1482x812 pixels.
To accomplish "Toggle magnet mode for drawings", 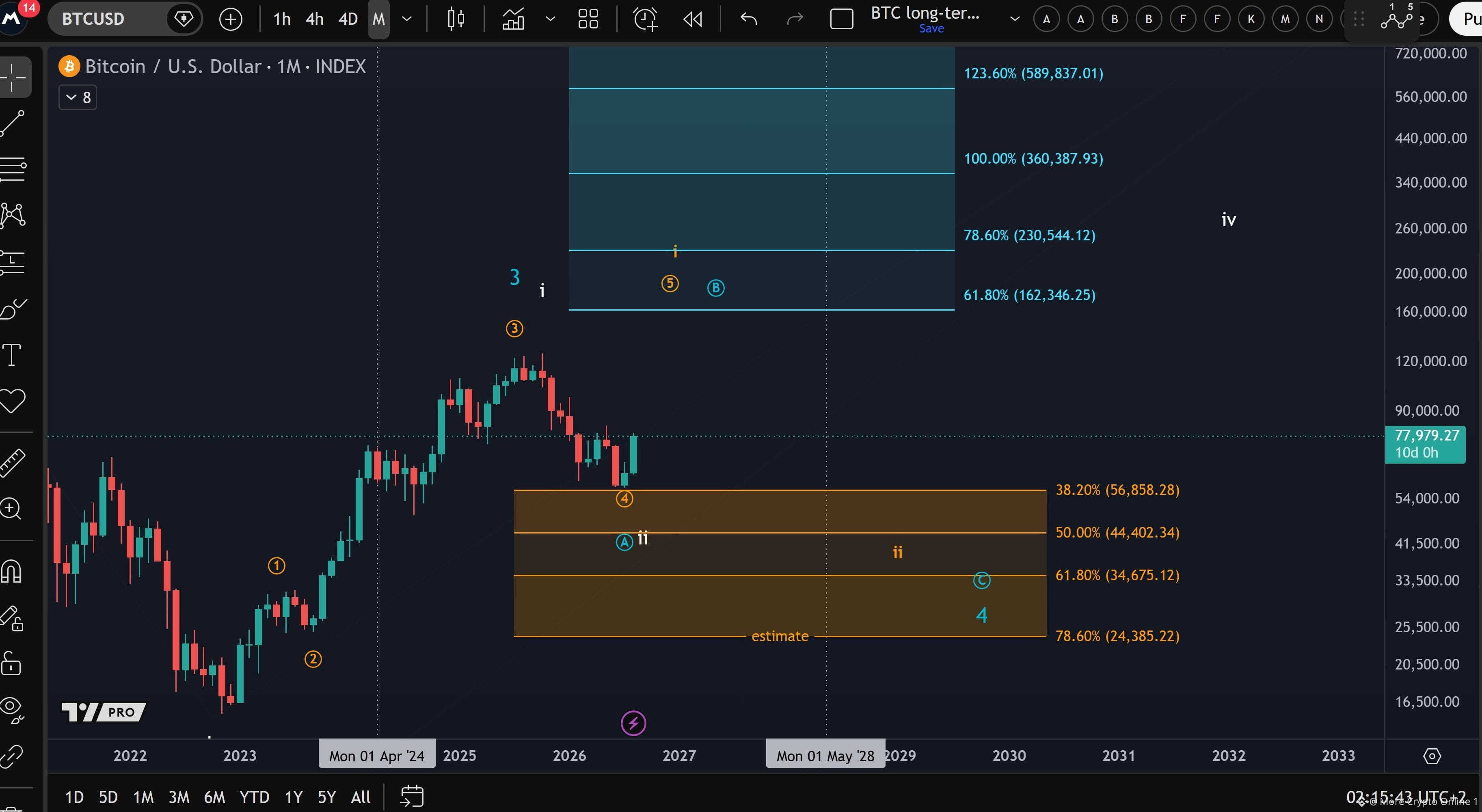I will tap(11, 572).
